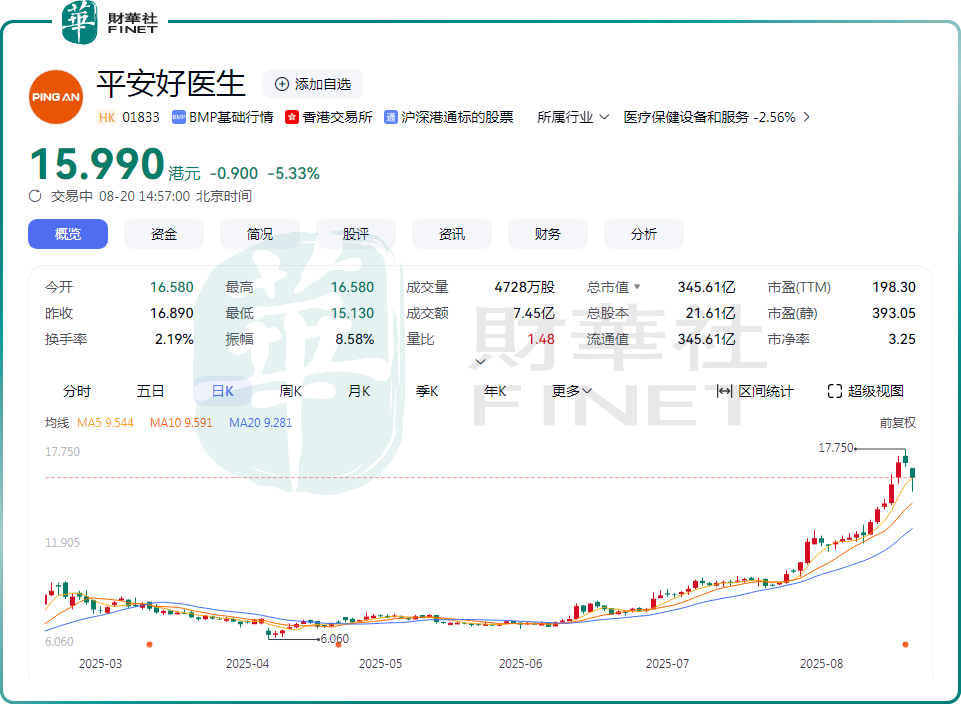This screenshot has height=724, width=961.
Task: Select the 日K chart period
Action: click(222, 391)
